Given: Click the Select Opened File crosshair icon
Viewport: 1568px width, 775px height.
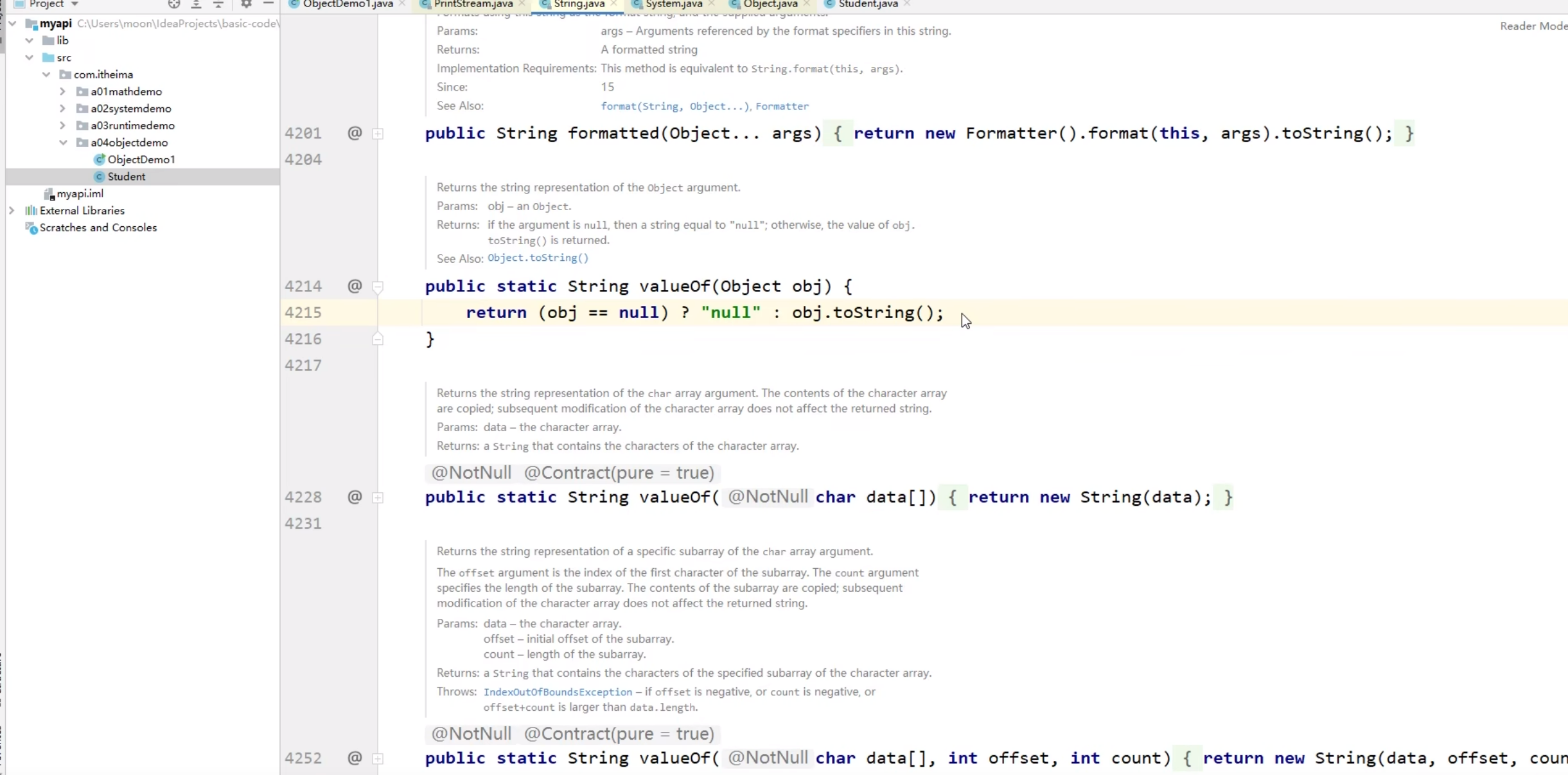Looking at the screenshot, I should (x=174, y=4).
